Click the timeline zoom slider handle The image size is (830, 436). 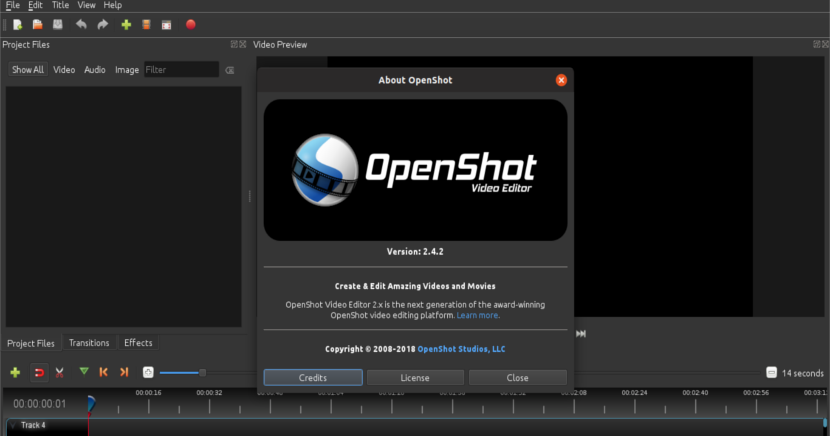pos(202,373)
